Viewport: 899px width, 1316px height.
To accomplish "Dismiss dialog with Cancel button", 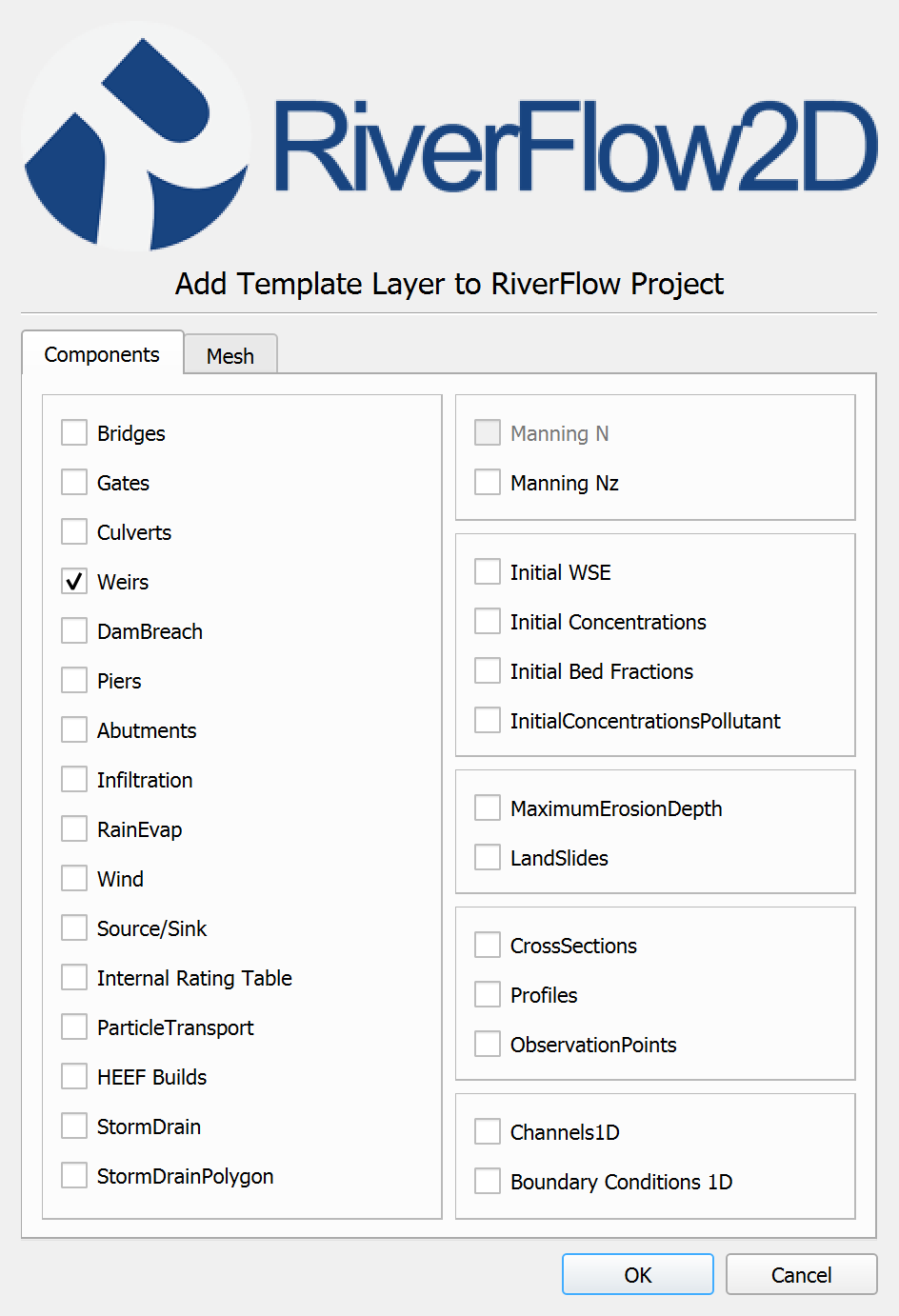I will 801,1275.
